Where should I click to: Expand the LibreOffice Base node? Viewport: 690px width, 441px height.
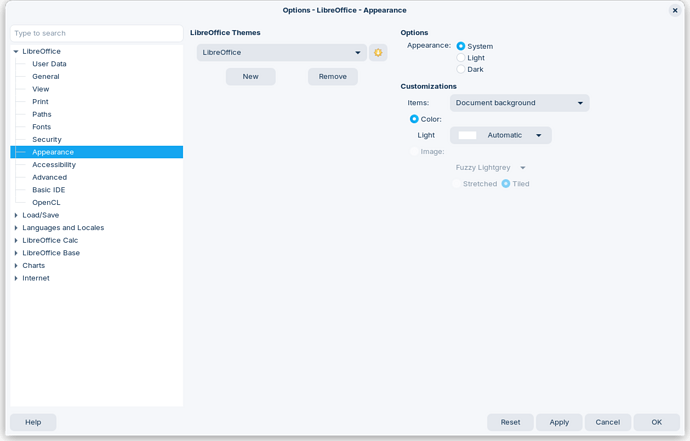pyautogui.click(x=16, y=253)
